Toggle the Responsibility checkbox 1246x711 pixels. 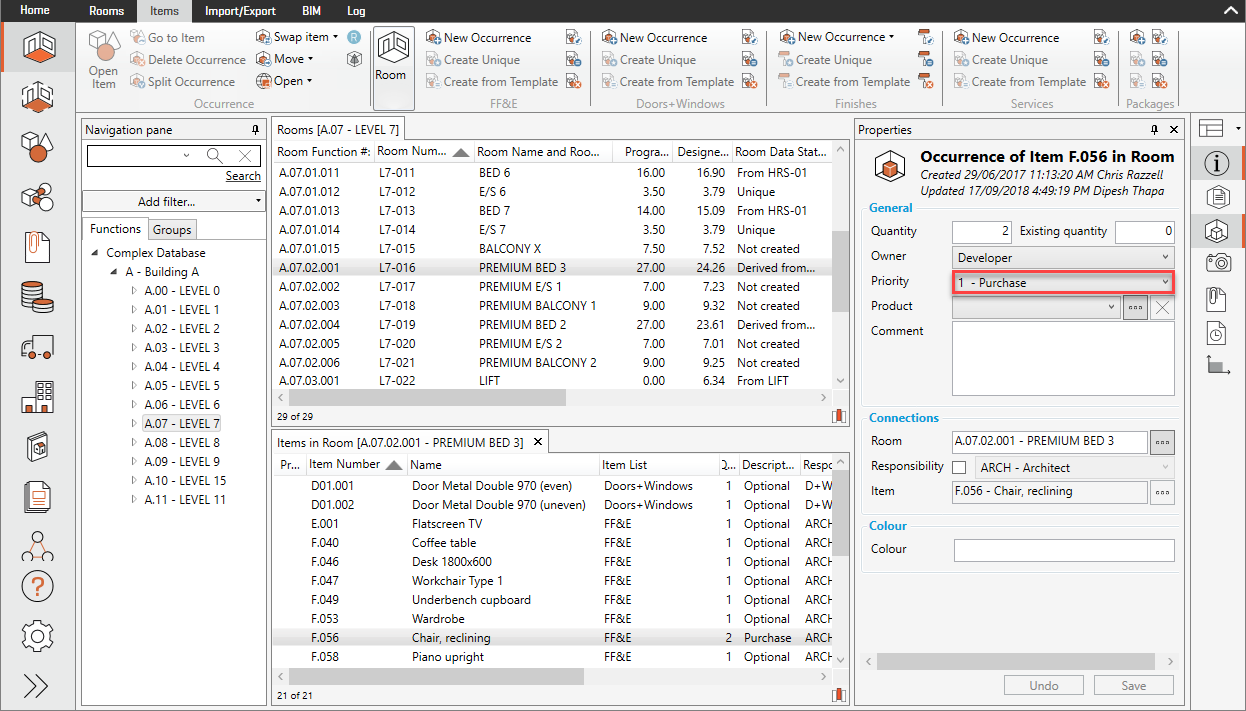click(959, 467)
